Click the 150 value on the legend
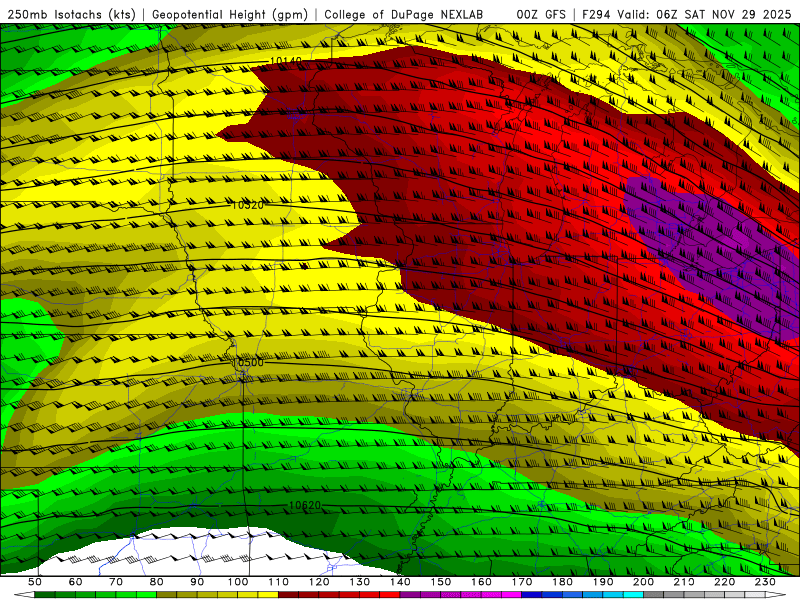 point(440,582)
